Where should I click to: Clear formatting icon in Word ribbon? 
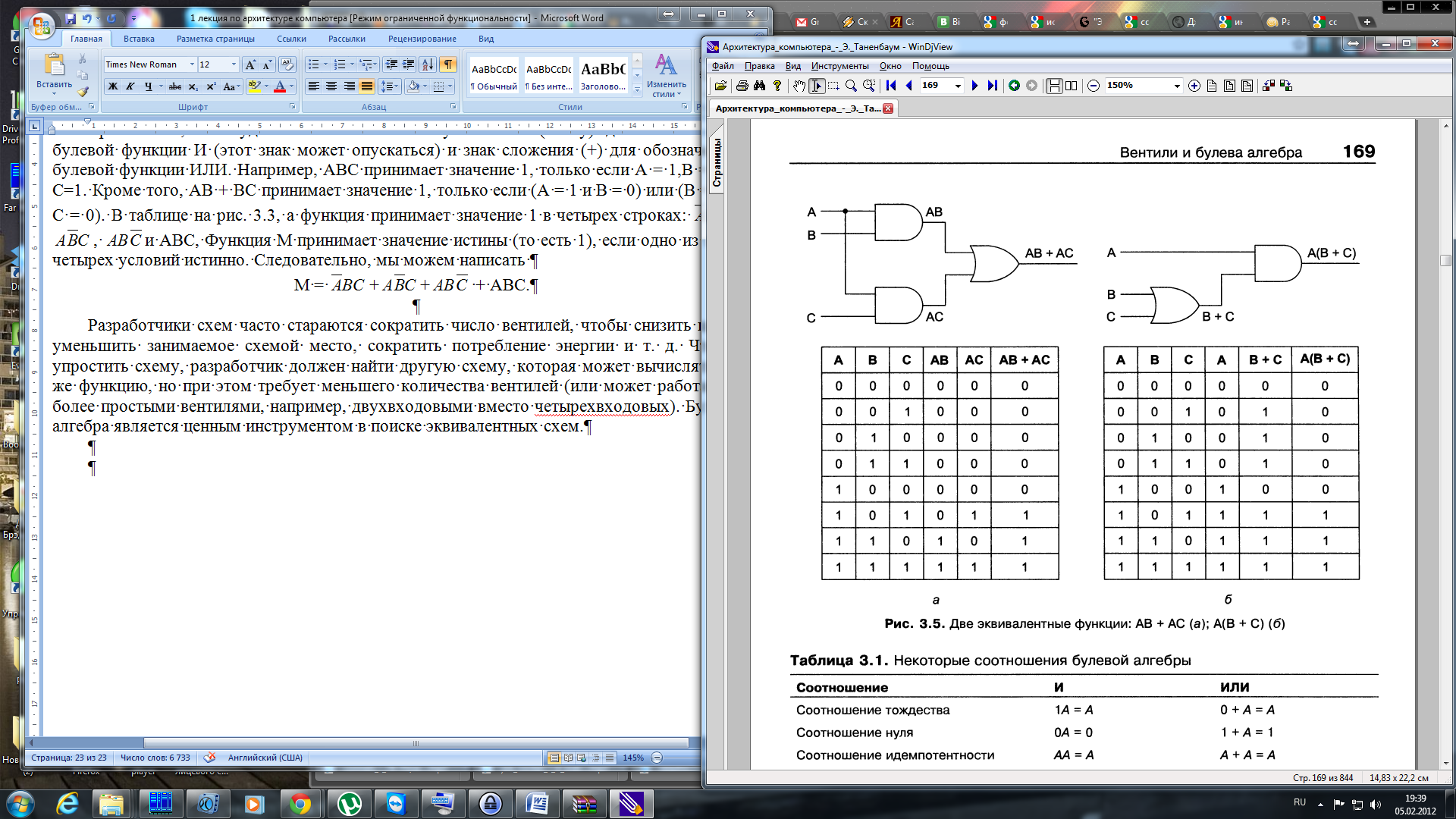click(x=287, y=64)
